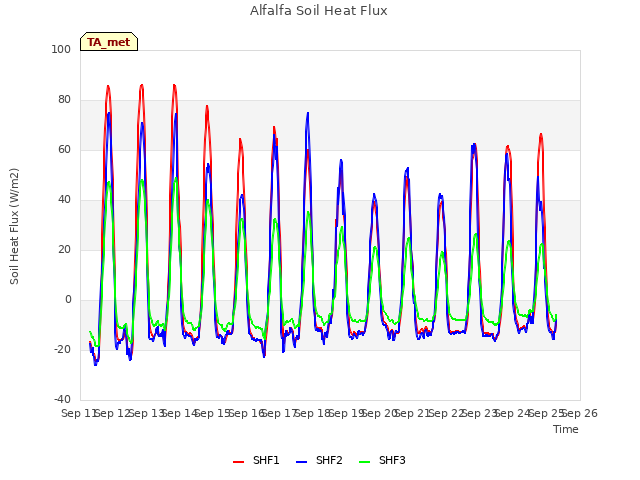The height and width of the screenshot is (480, 640).
Task: Click the -20 y-axis tick label
Action: pyautogui.click(x=62, y=349)
